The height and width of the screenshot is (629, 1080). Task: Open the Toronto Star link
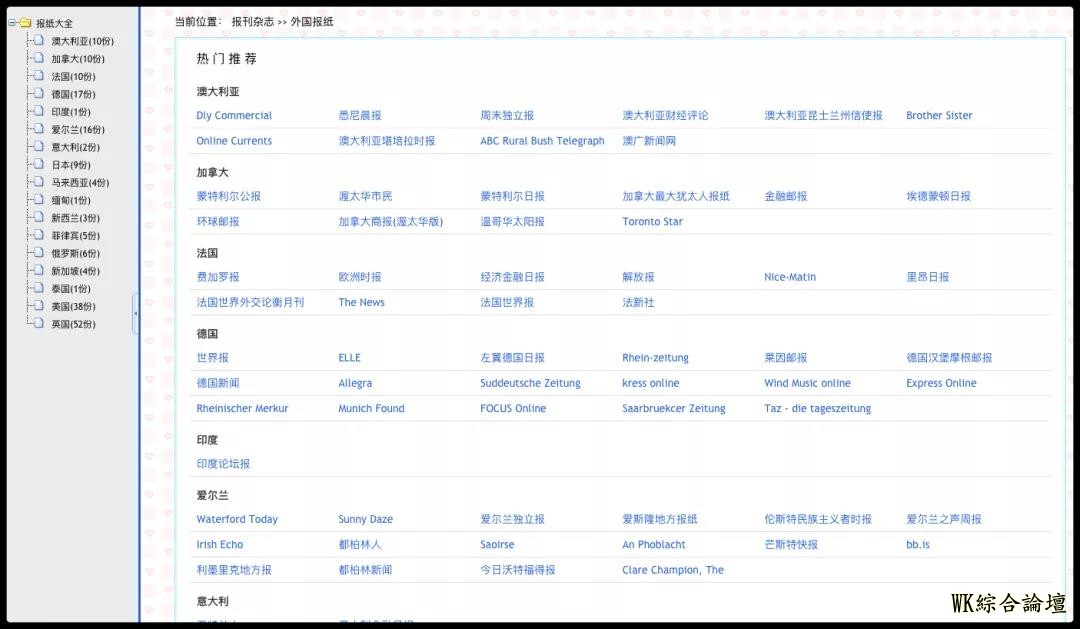pos(652,222)
